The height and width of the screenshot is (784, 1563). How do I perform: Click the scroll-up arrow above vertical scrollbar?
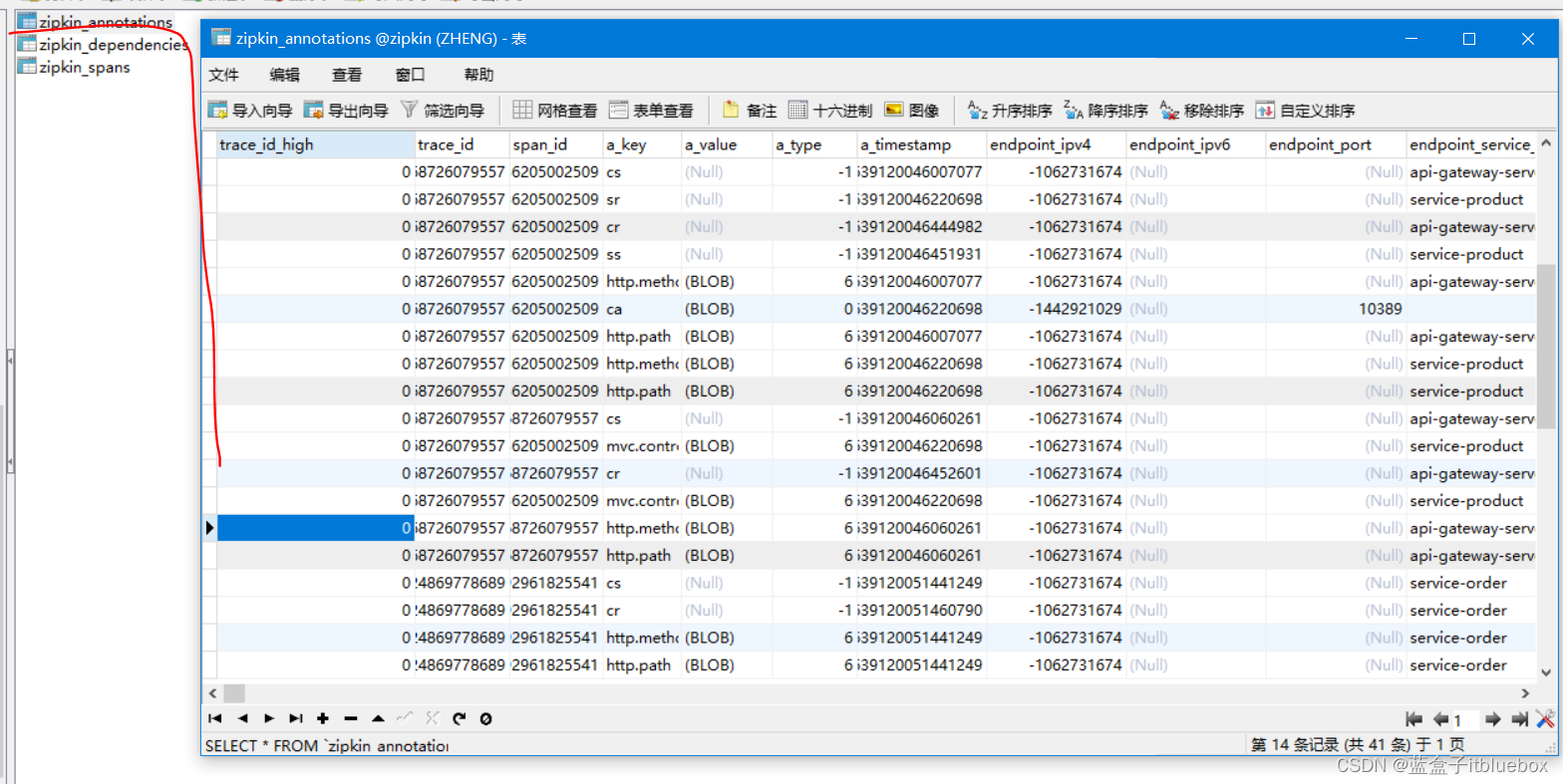click(x=1546, y=140)
